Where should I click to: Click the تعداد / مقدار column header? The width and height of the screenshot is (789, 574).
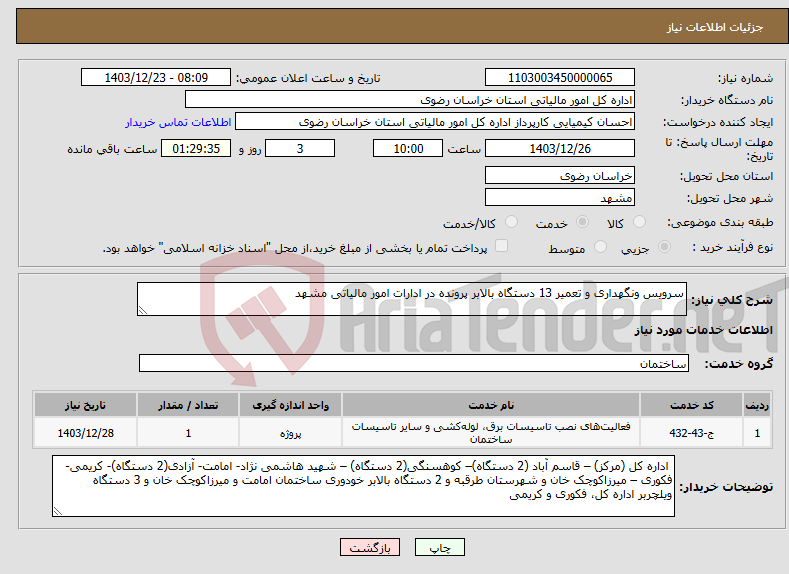click(188, 405)
